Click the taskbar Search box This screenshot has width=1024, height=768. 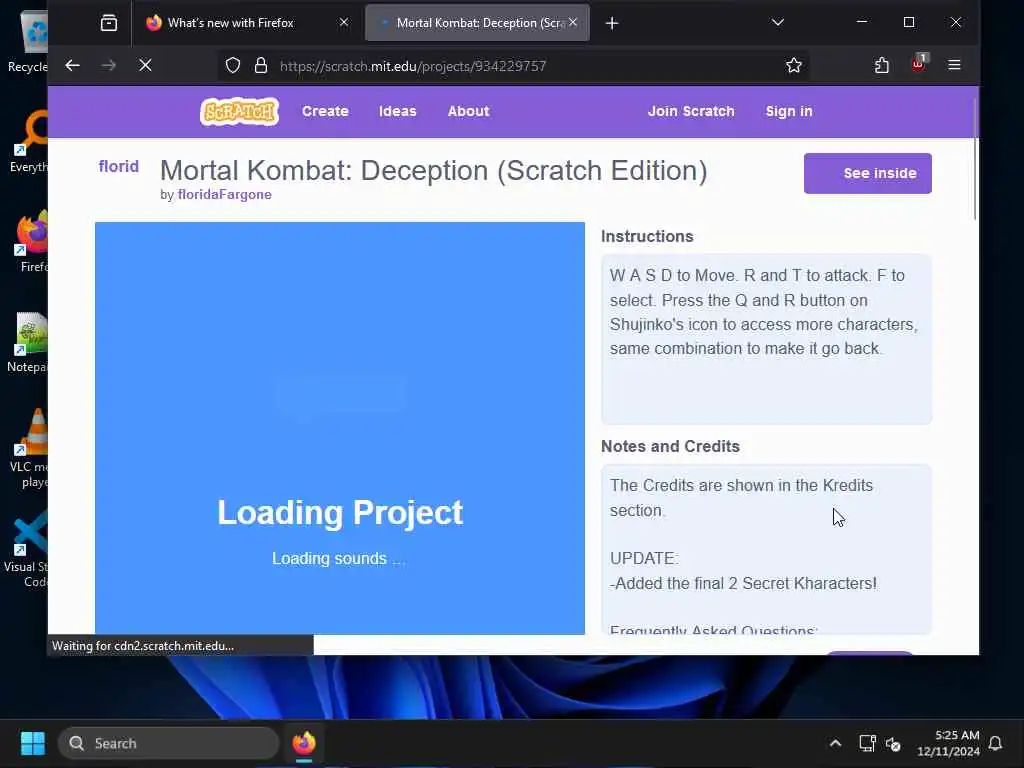click(x=168, y=743)
